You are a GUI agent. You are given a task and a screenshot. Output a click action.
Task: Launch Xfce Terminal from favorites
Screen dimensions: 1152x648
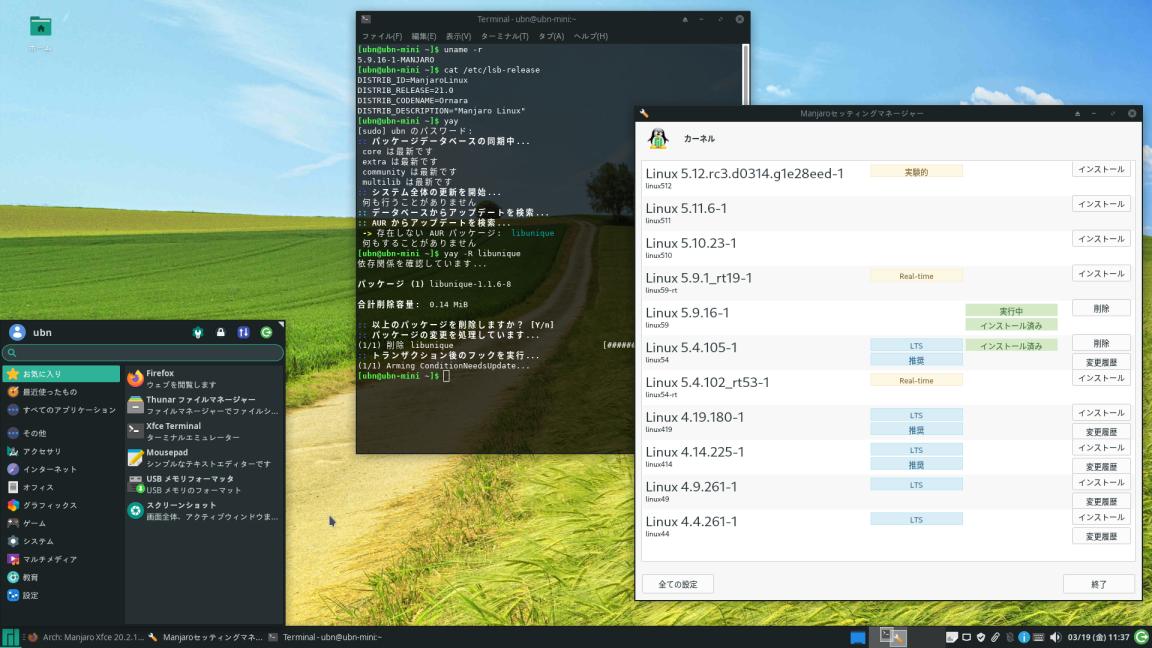(x=204, y=431)
